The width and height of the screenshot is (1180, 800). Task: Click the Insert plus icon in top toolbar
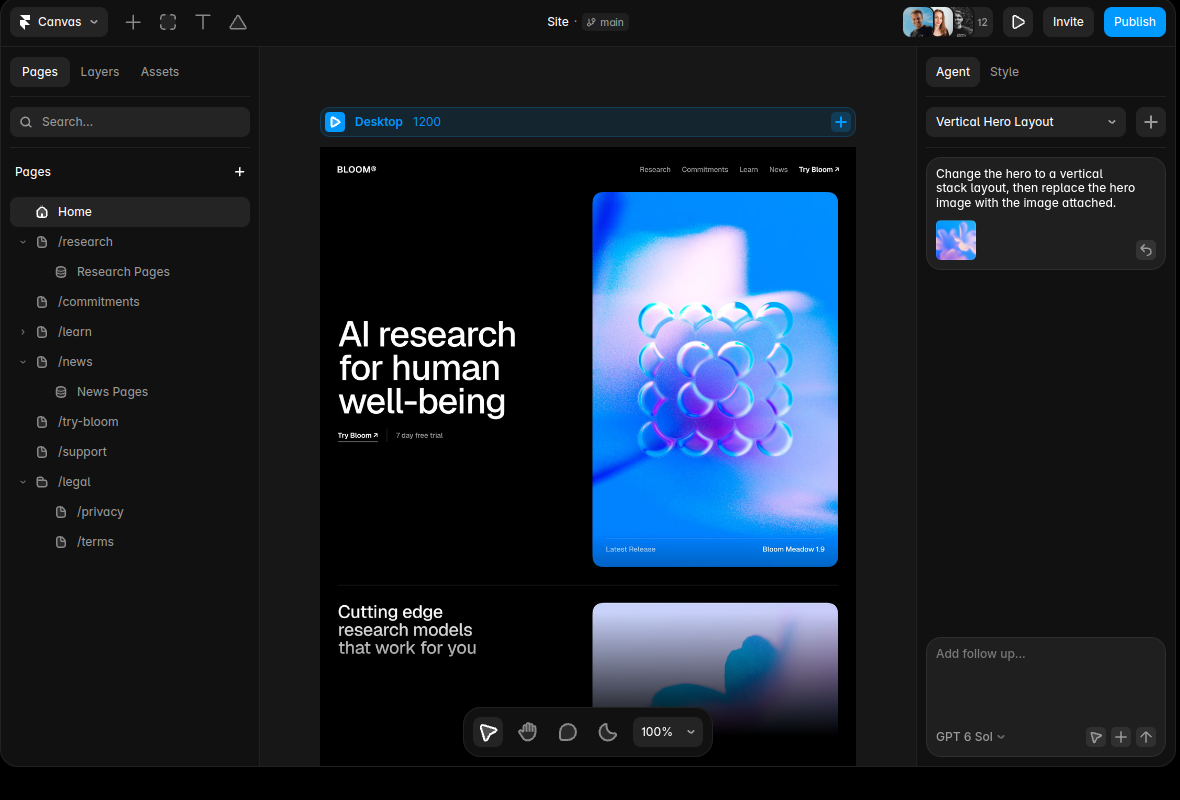[x=133, y=23]
